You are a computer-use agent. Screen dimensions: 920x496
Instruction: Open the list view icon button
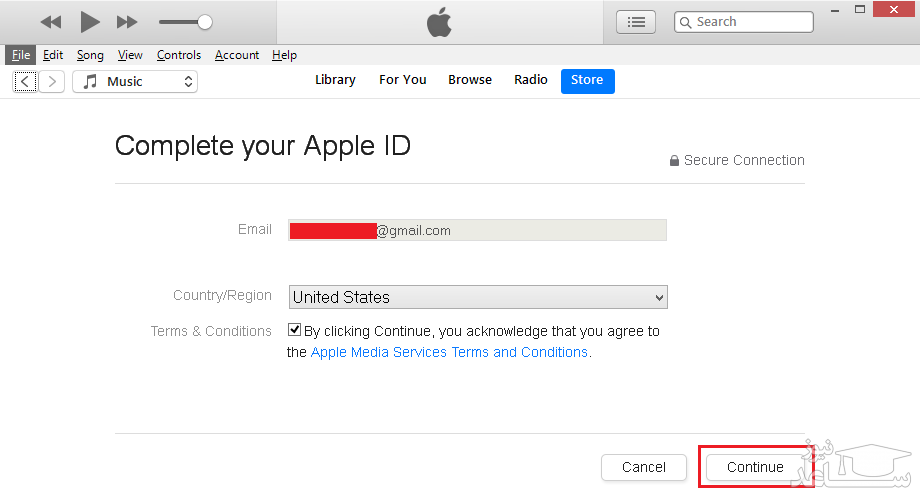point(636,22)
